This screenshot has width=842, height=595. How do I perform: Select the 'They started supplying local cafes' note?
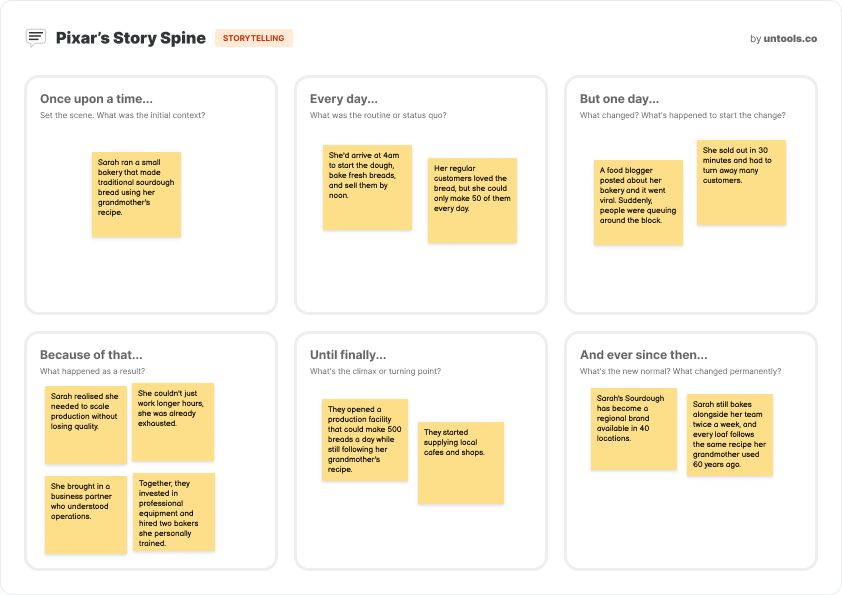460,462
